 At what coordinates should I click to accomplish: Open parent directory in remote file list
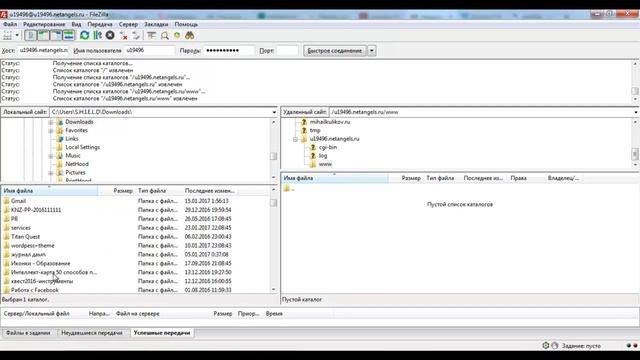click(289, 189)
